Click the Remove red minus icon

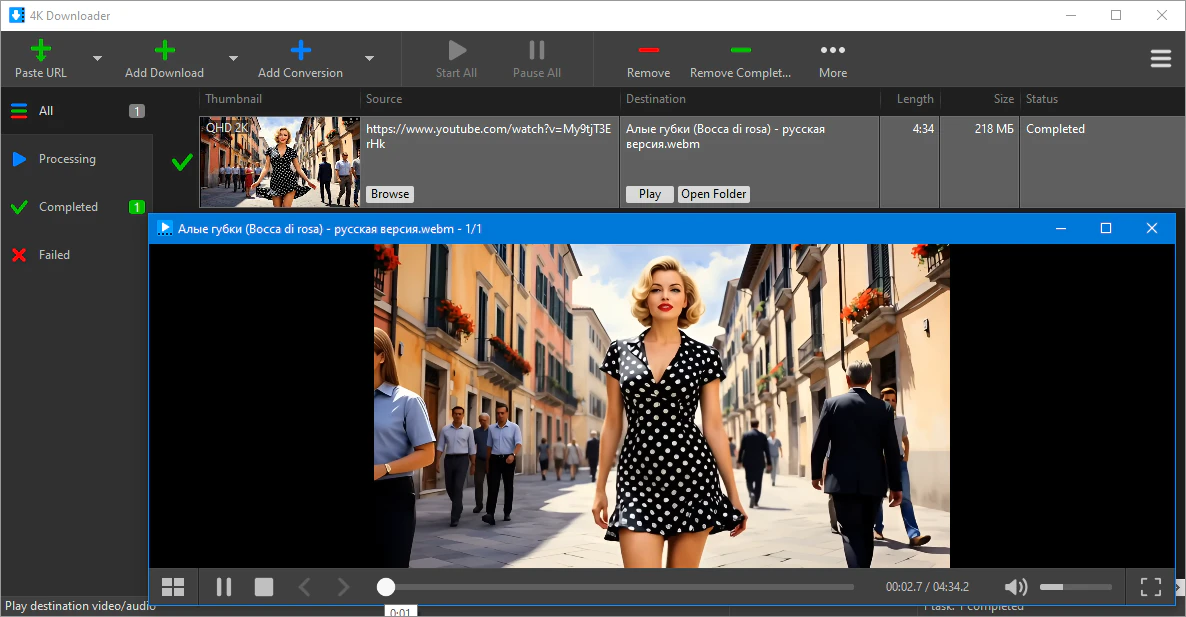click(648, 51)
